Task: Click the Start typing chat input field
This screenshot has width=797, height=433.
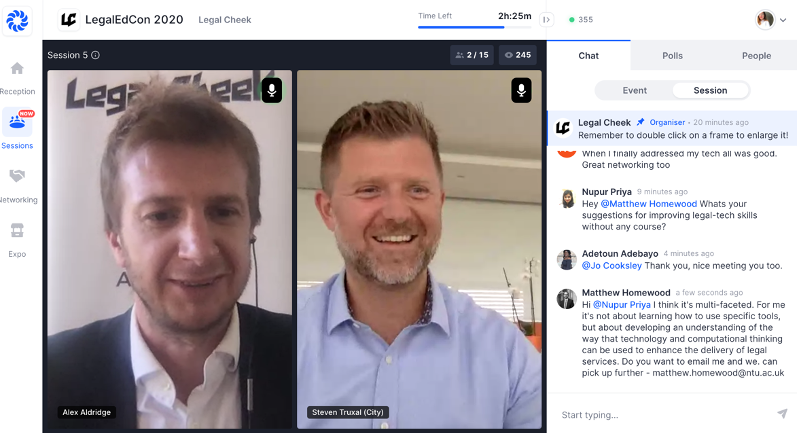Action: (x=660, y=415)
